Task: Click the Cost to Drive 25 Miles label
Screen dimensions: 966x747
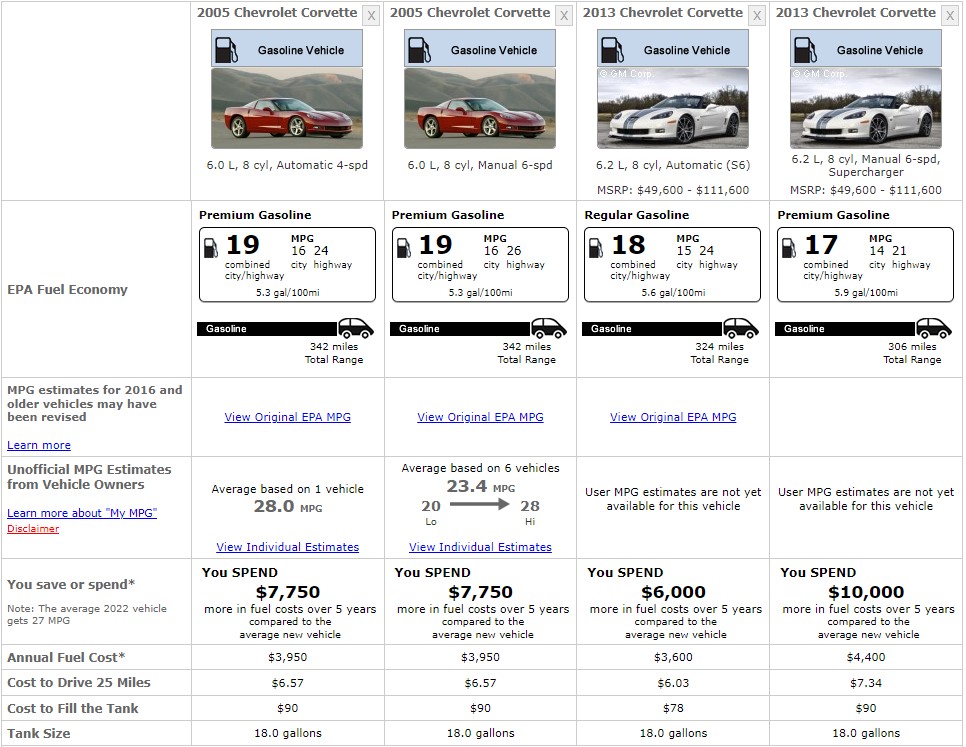Action: (x=79, y=682)
